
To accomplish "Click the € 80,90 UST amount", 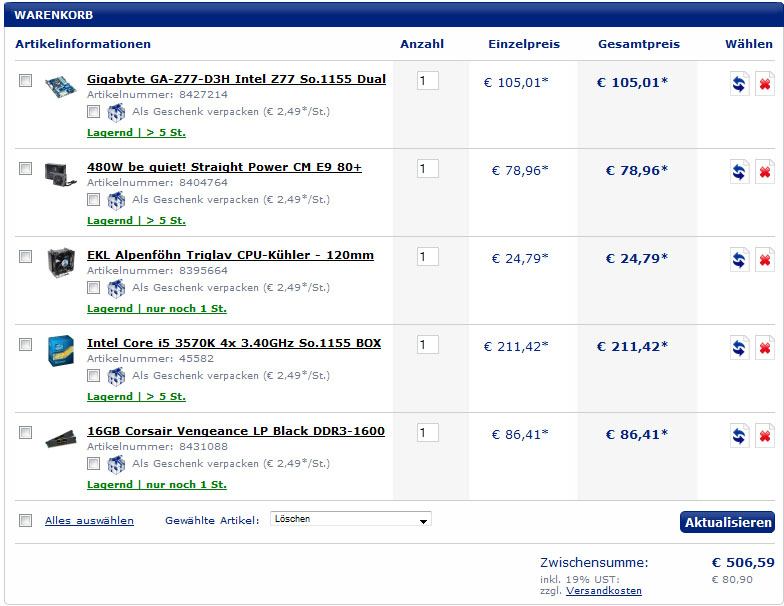I will 732,580.
